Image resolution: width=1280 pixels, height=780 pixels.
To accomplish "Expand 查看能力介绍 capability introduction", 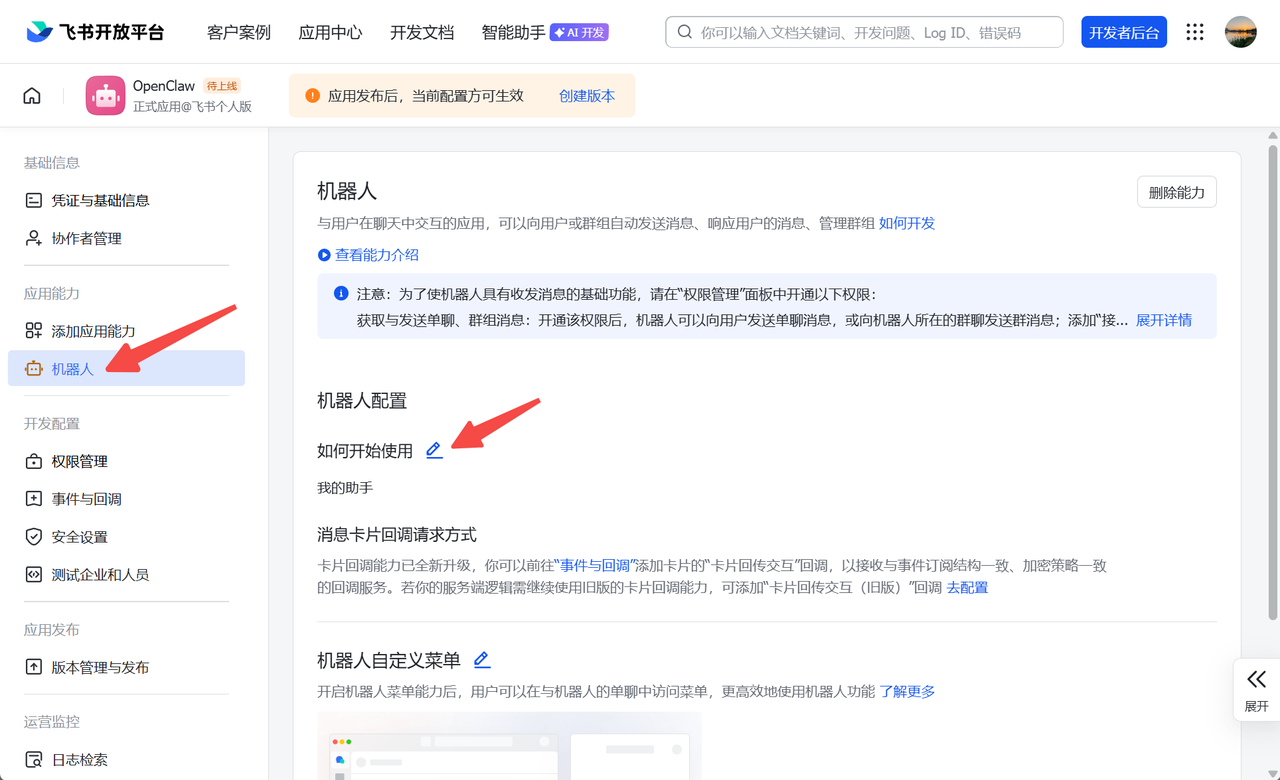I will tap(376, 255).
